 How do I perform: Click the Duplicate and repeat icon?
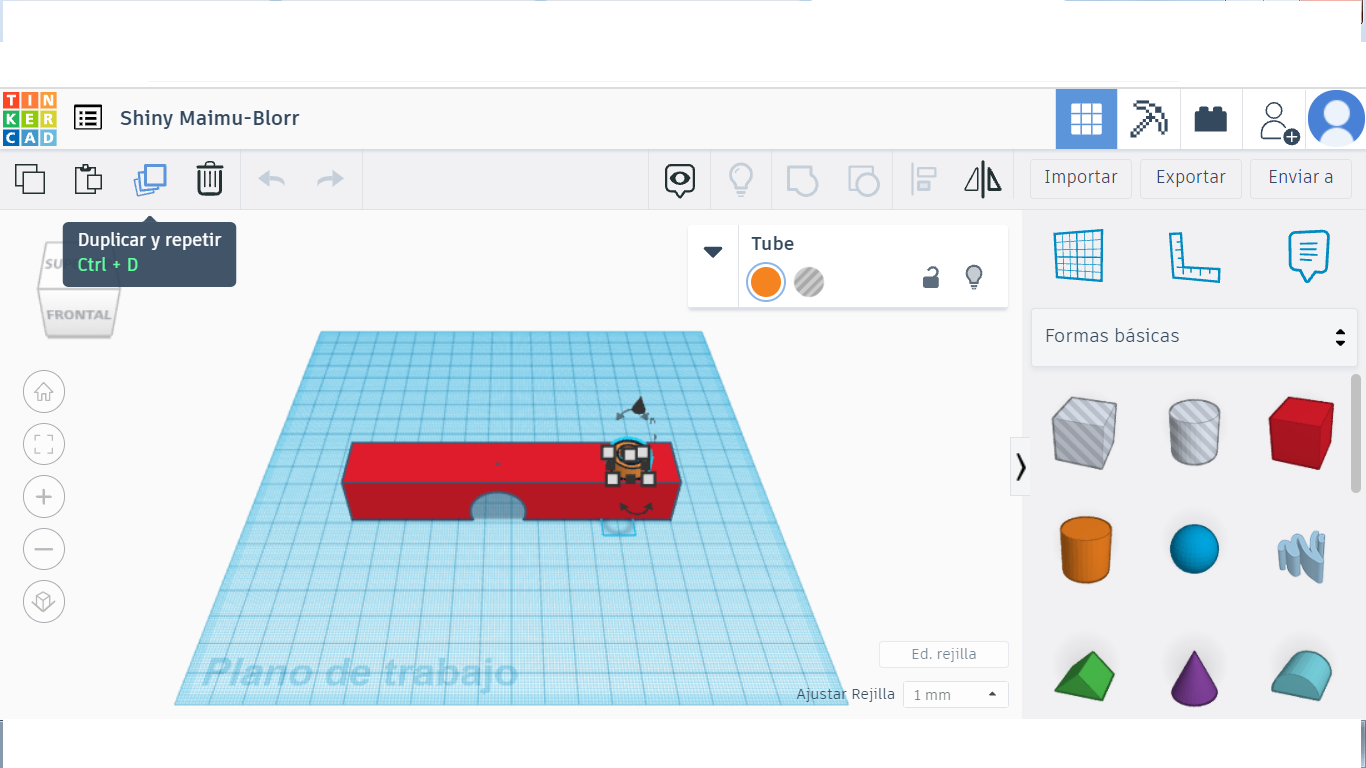point(150,179)
